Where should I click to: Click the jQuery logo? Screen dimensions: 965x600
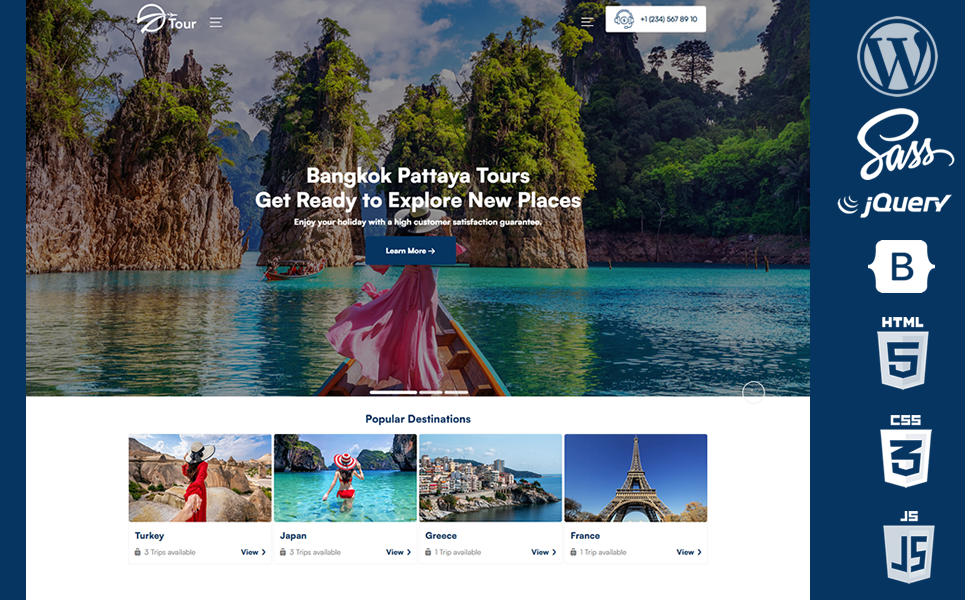click(x=895, y=205)
